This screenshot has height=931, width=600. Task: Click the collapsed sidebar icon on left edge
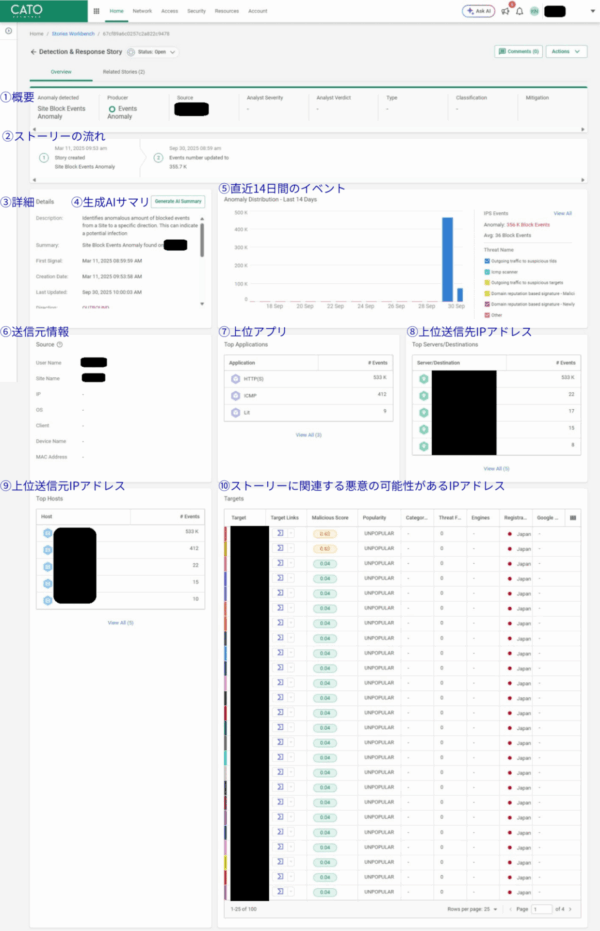8,31
